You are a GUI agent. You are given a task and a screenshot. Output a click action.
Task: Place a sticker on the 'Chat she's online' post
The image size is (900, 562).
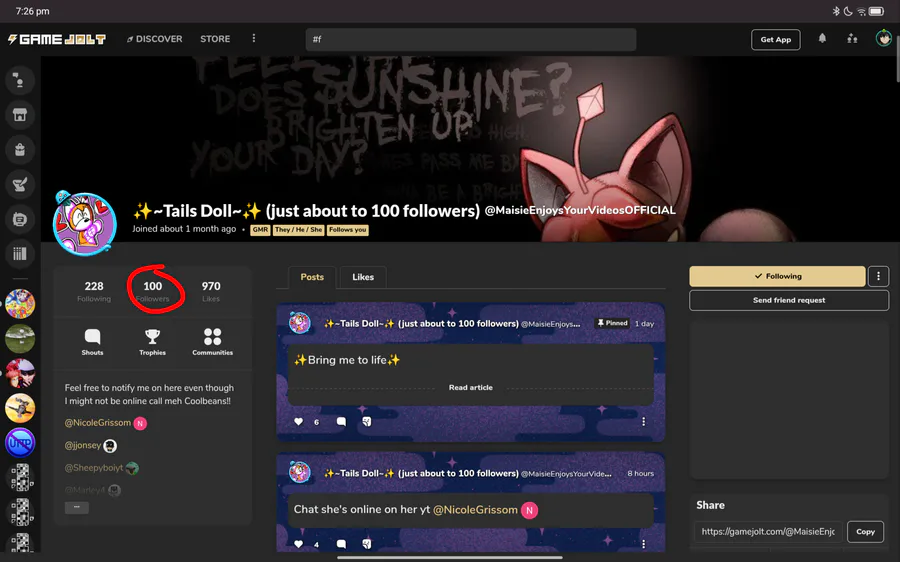(x=367, y=544)
